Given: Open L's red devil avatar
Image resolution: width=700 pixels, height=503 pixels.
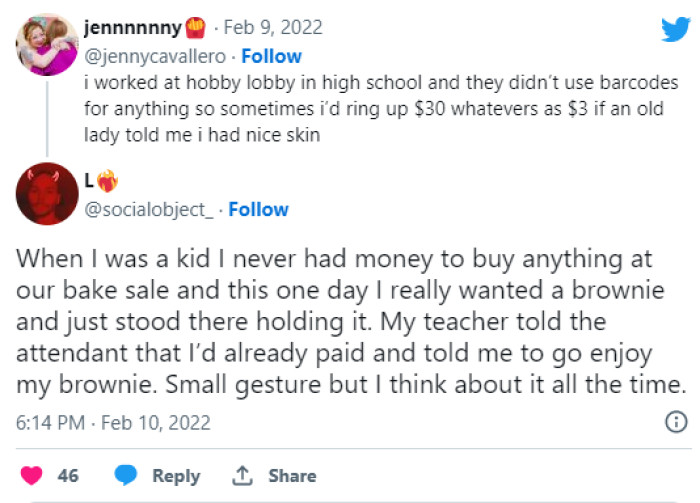Looking at the screenshot, I should [x=47, y=194].
